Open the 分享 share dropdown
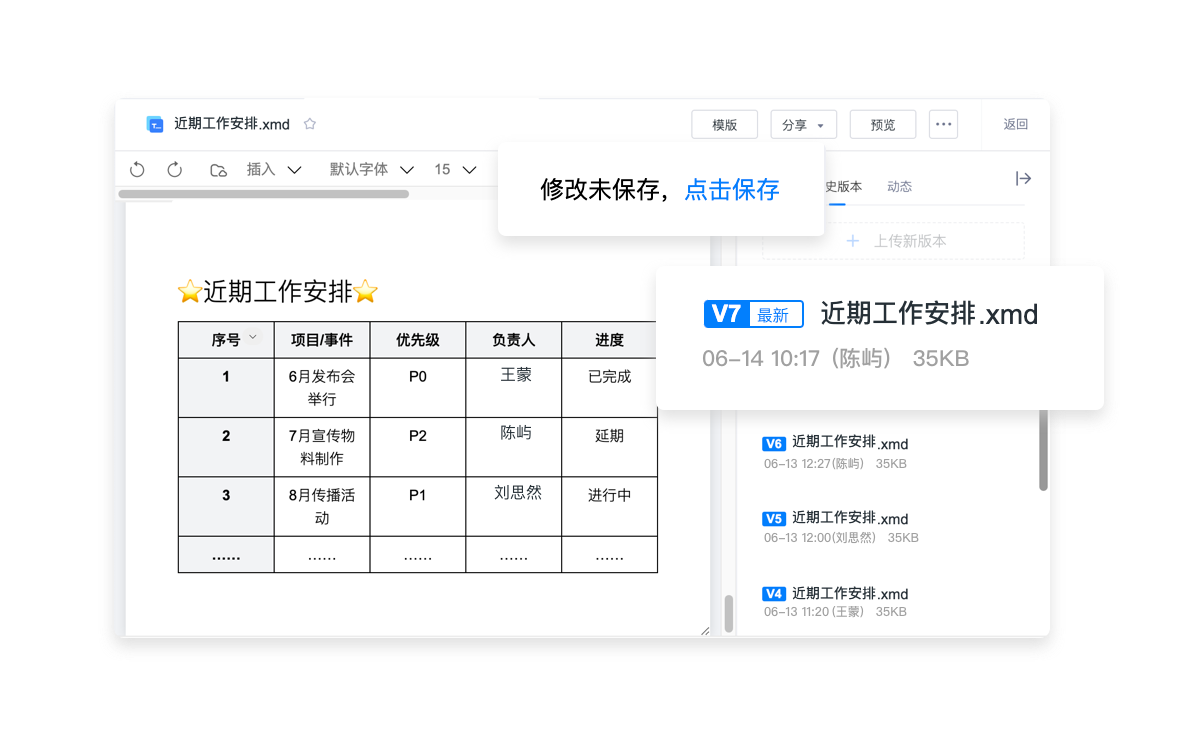The image size is (1192, 752). click(x=803, y=125)
